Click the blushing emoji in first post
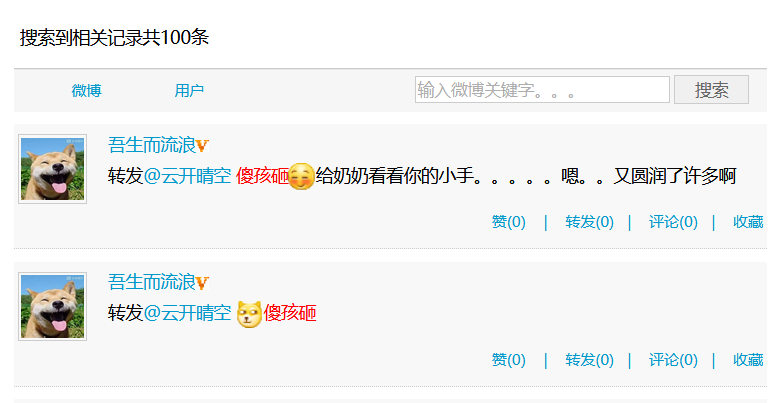The width and height of the screenshot is (777, 403). click(301, 176)
